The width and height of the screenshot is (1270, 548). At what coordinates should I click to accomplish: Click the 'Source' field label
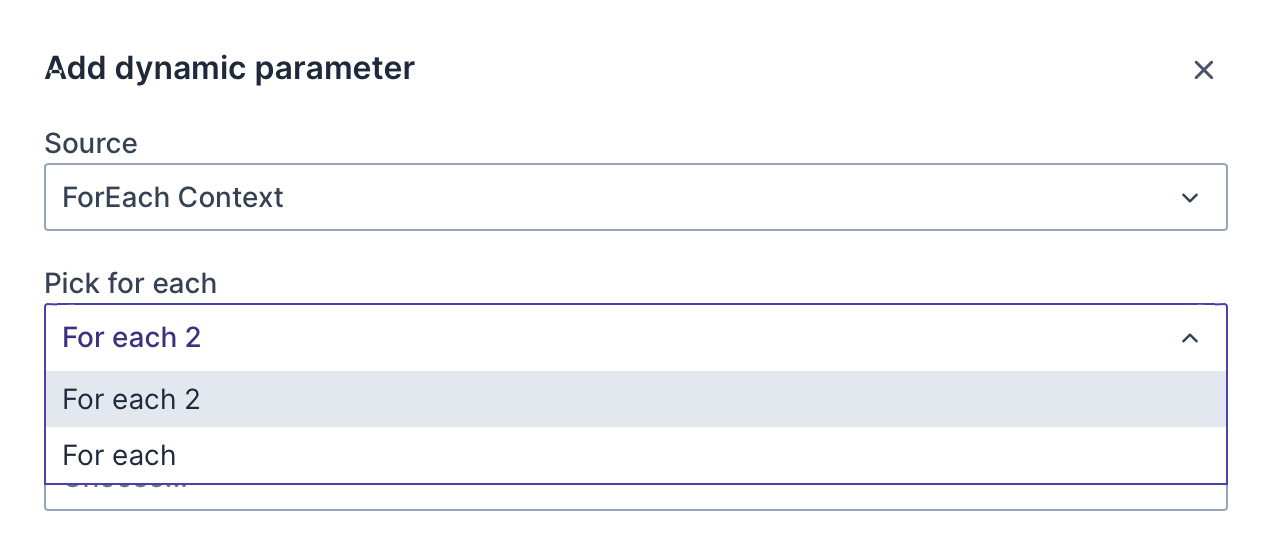[91, 144]
